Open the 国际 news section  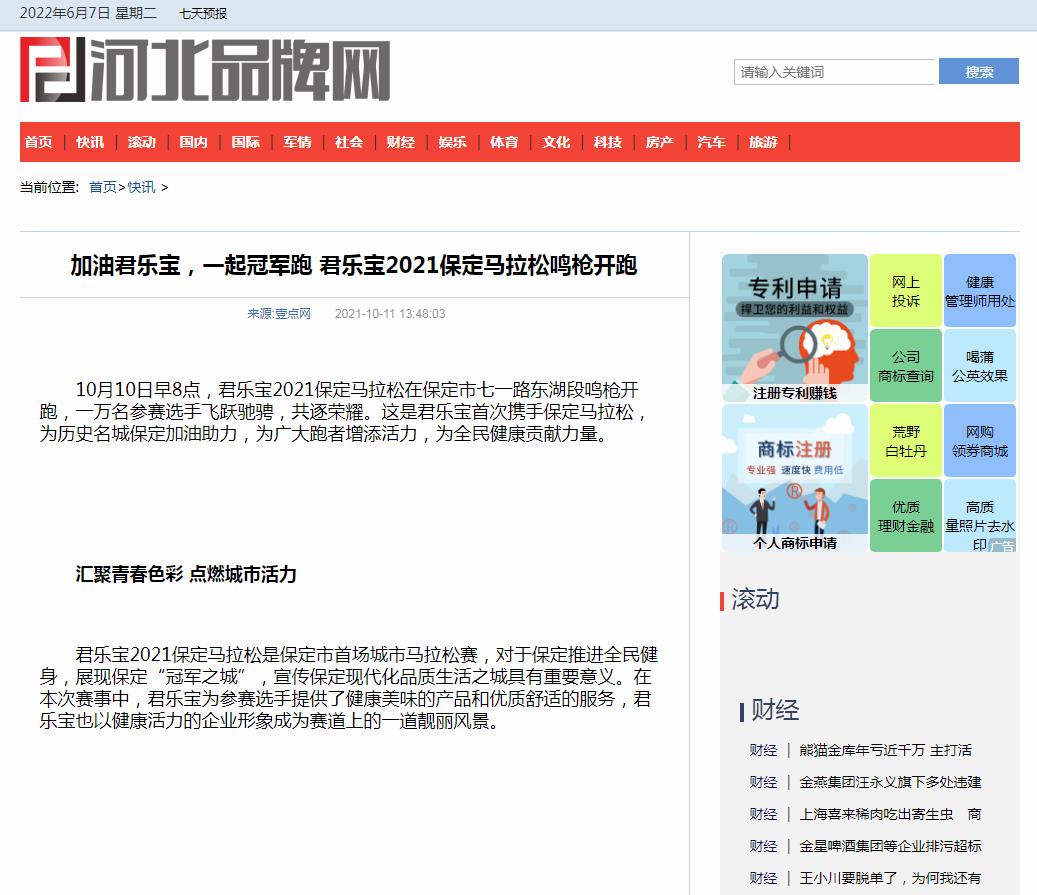[245, 142]
